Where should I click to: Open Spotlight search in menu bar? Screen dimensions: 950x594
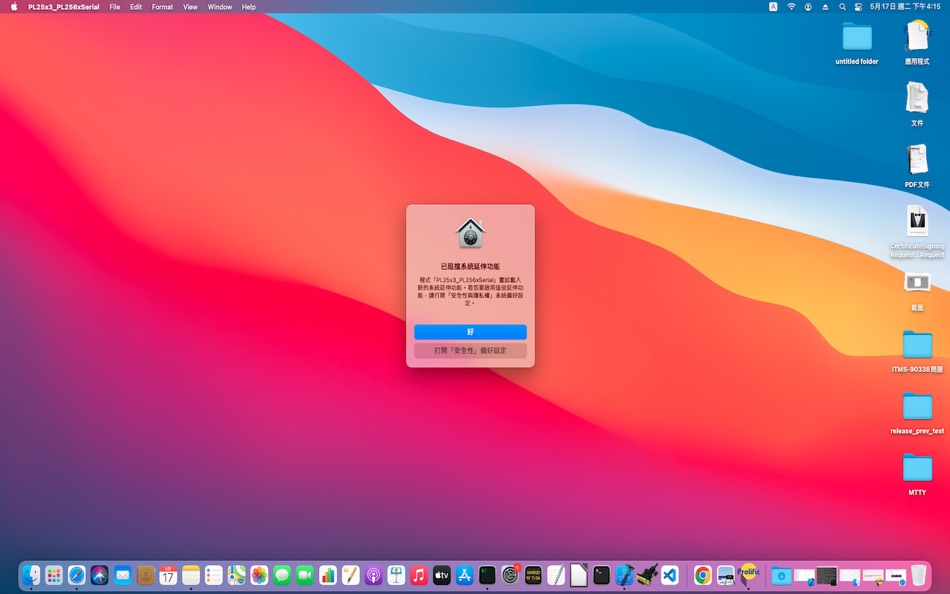pyautogui.click(x=842, y=7)
